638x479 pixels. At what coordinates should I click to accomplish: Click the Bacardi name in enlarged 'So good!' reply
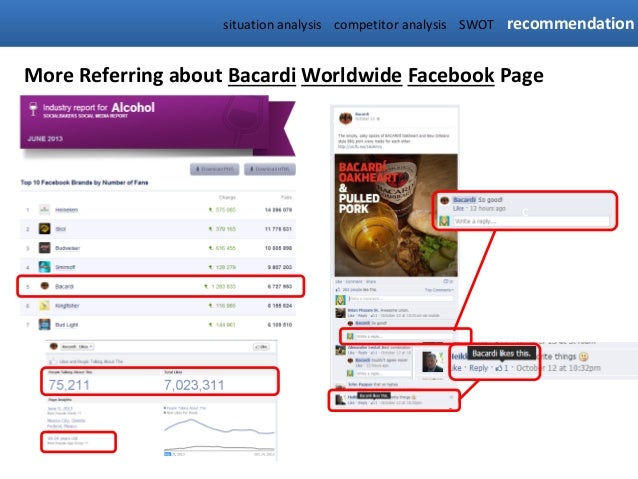(464, 199)
